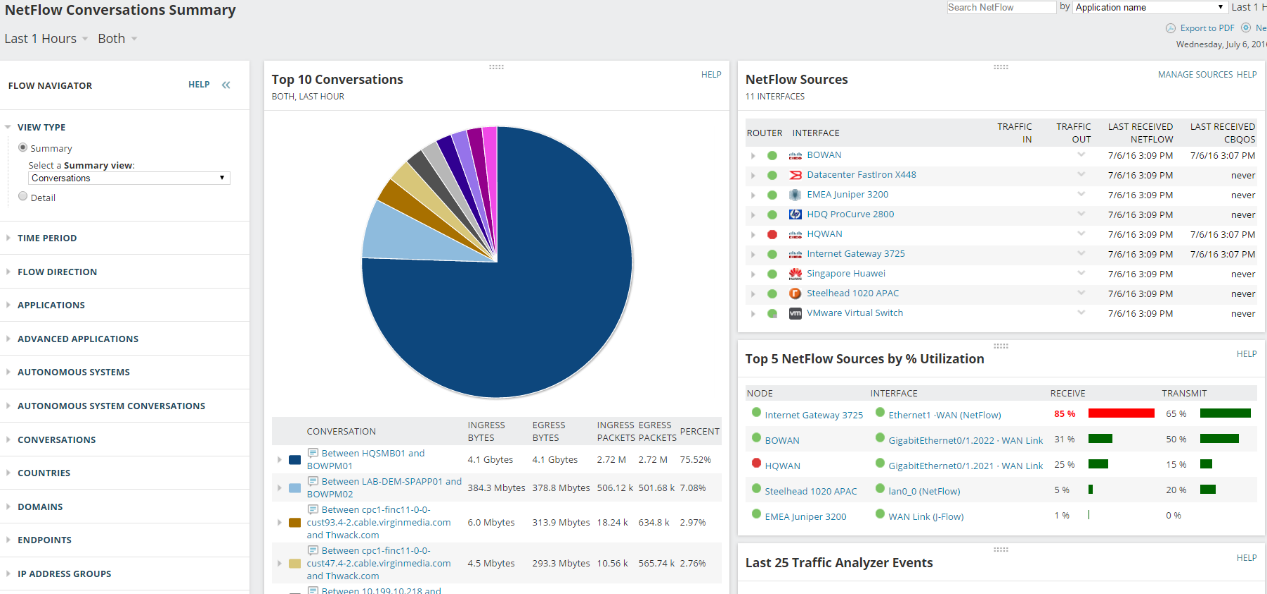Open the Last 1 Hours time dropdown

coord(46,38)
